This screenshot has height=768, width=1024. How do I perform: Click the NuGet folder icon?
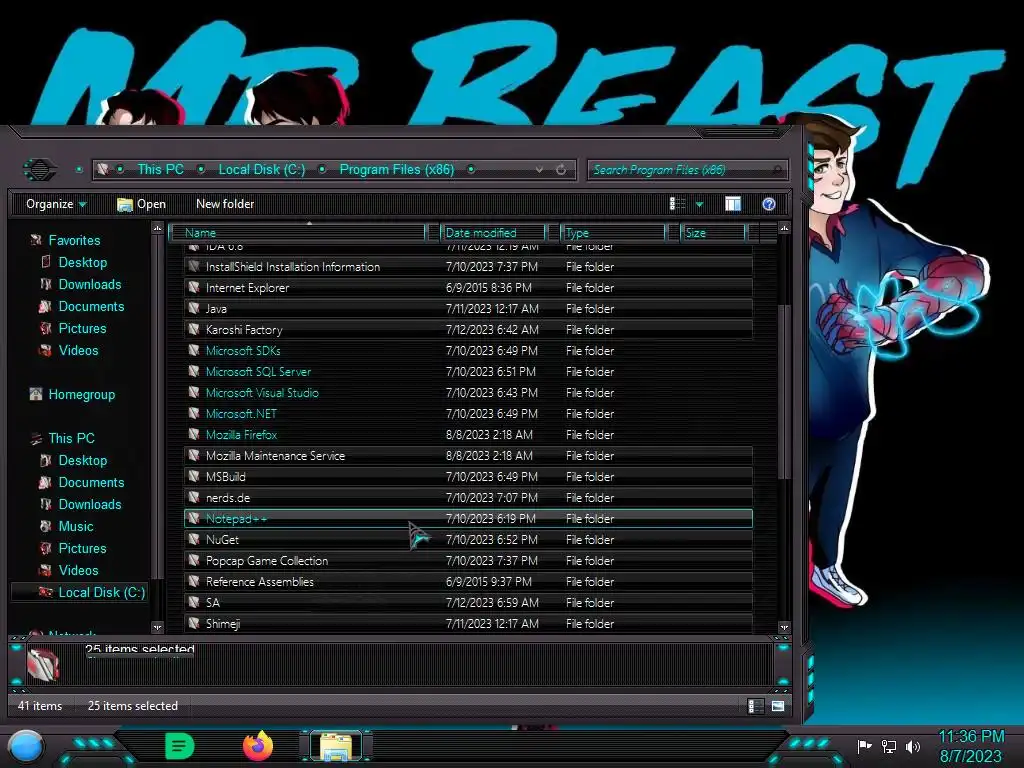(194, 539)
